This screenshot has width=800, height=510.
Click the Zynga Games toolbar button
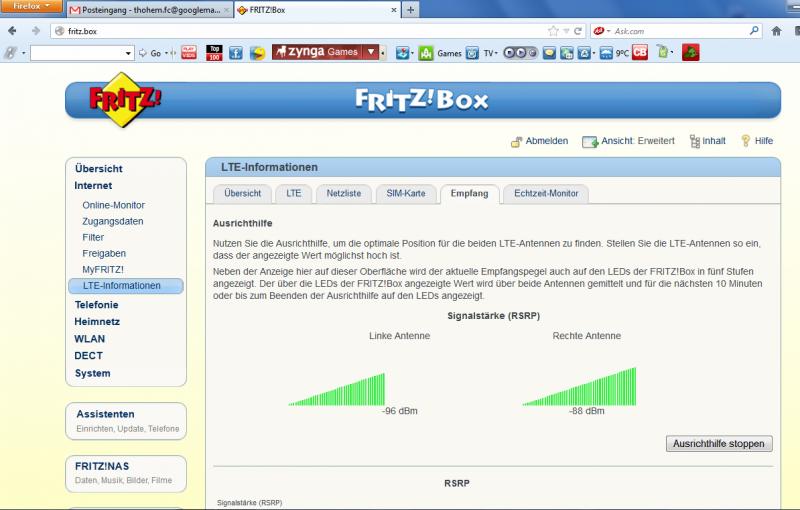coord(317,52)
